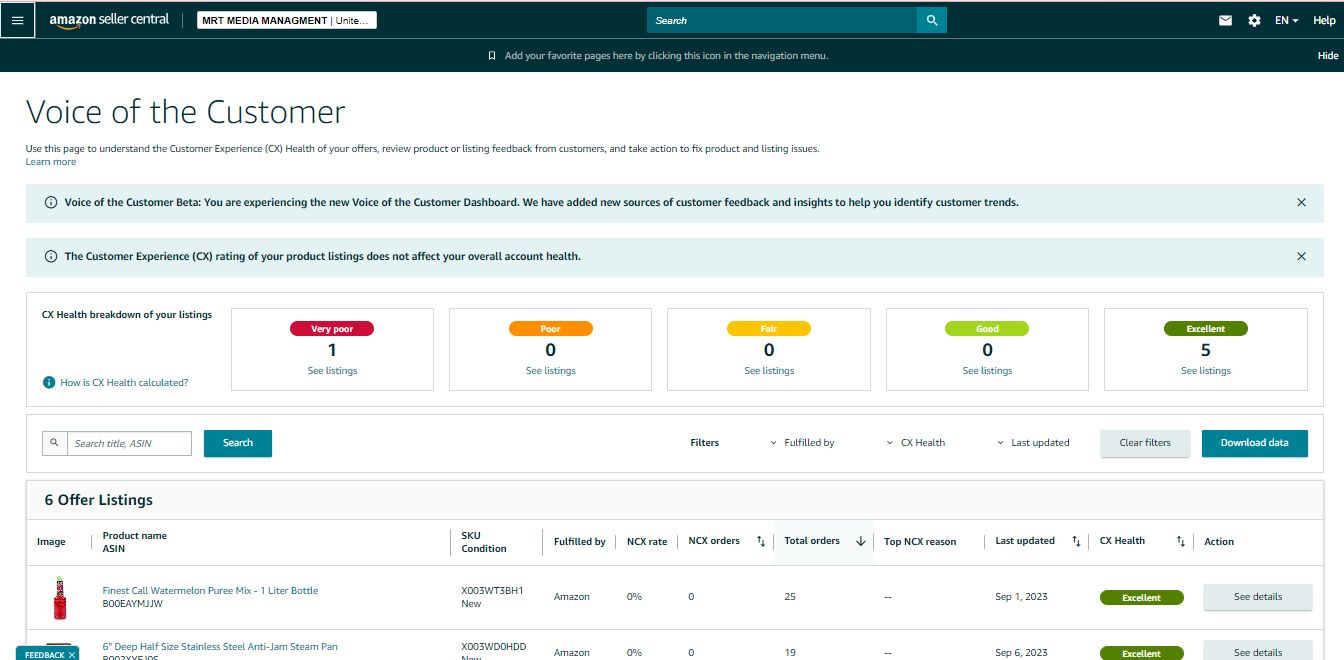See details for Watermelon Puree Mix row
This screenshot has width=1344, height=660.
pos(1257,597)
